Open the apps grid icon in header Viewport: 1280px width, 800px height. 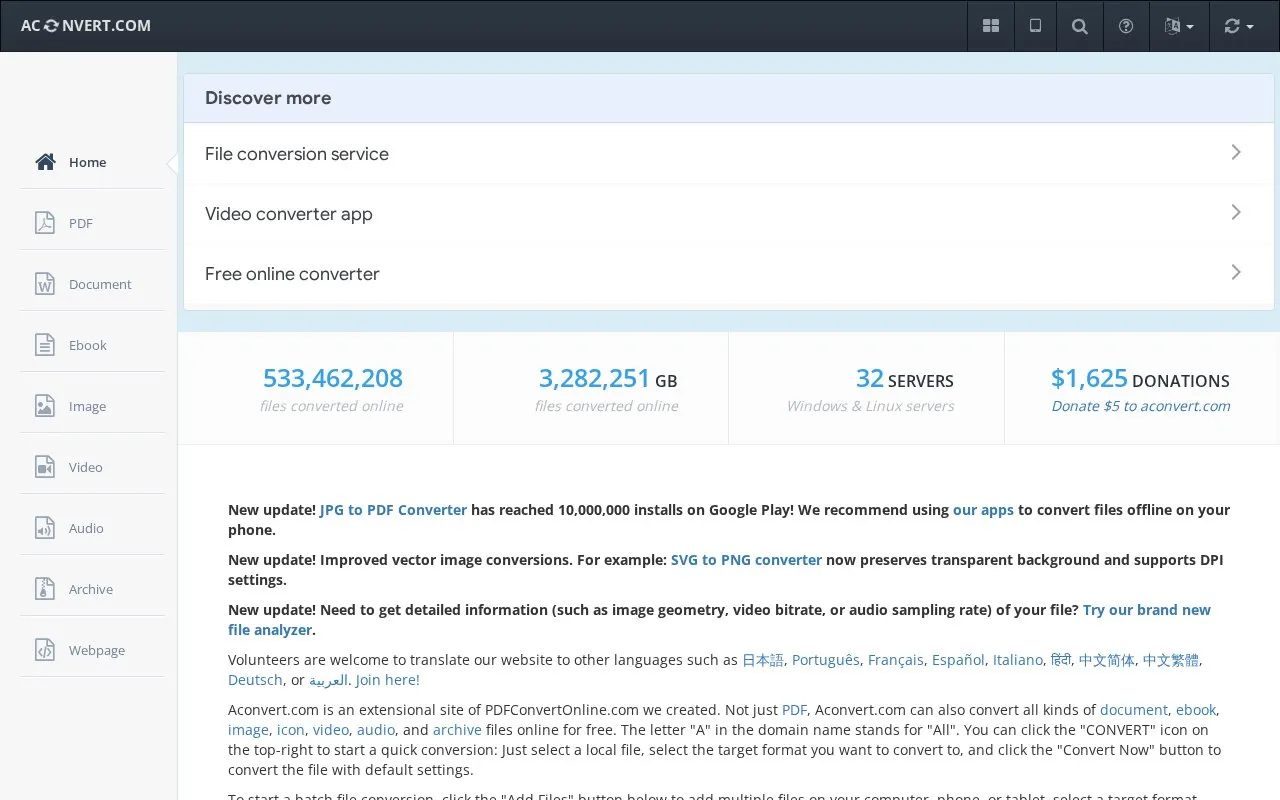[x=991, y=26]
